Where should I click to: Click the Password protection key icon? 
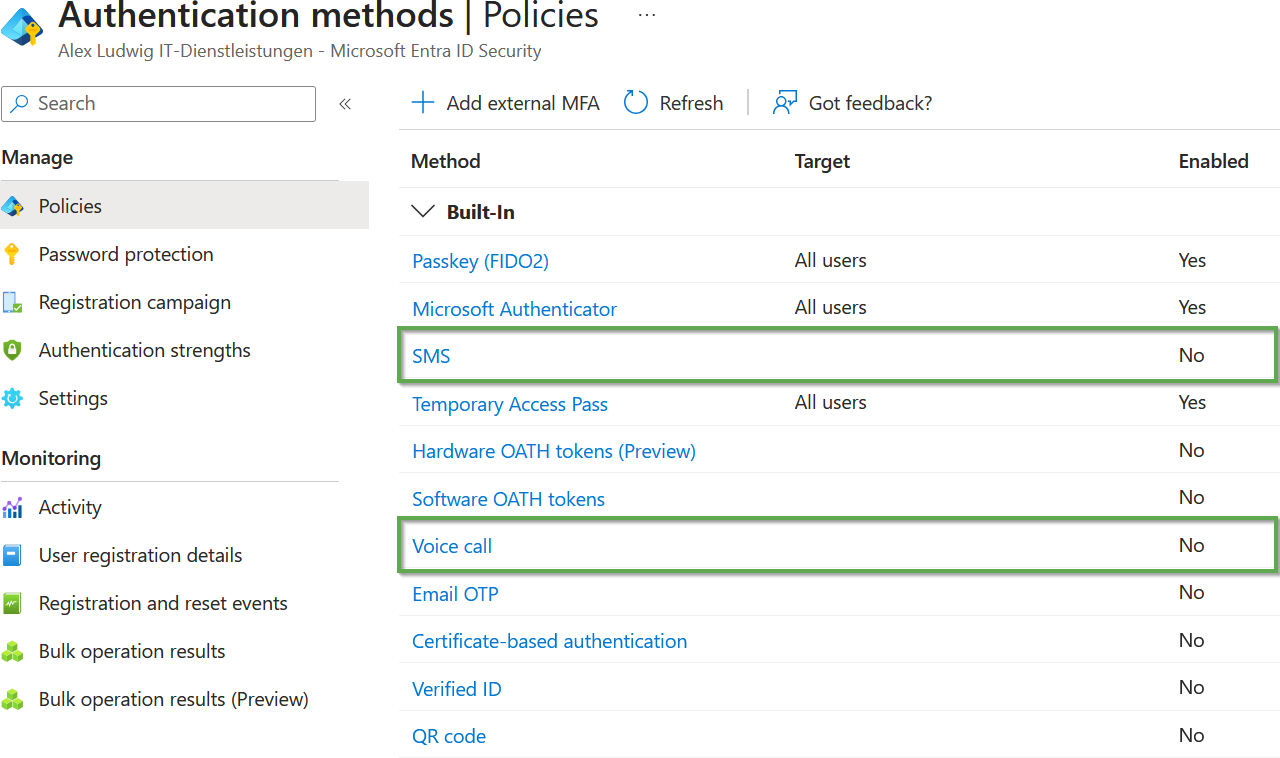coord(12,255)
